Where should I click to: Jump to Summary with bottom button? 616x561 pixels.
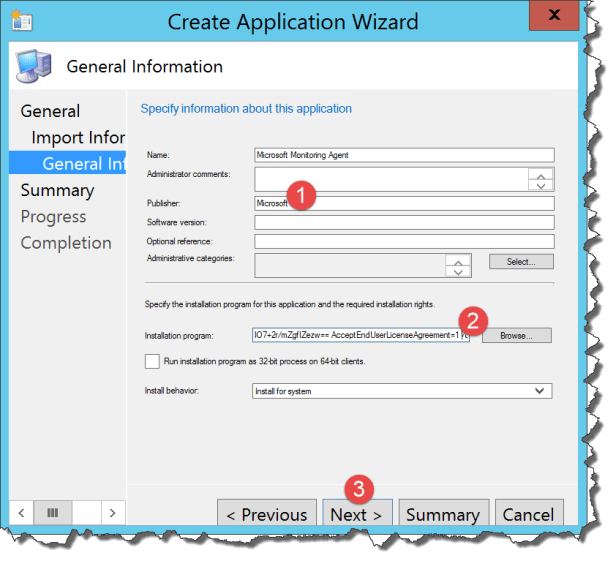(x=444, y=513)
